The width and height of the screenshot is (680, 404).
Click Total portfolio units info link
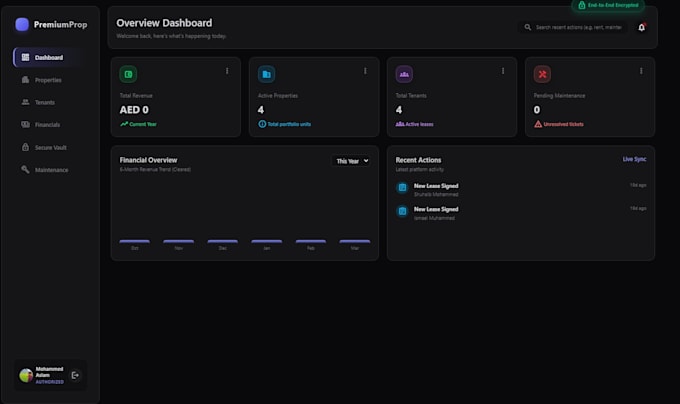[284, 124]
